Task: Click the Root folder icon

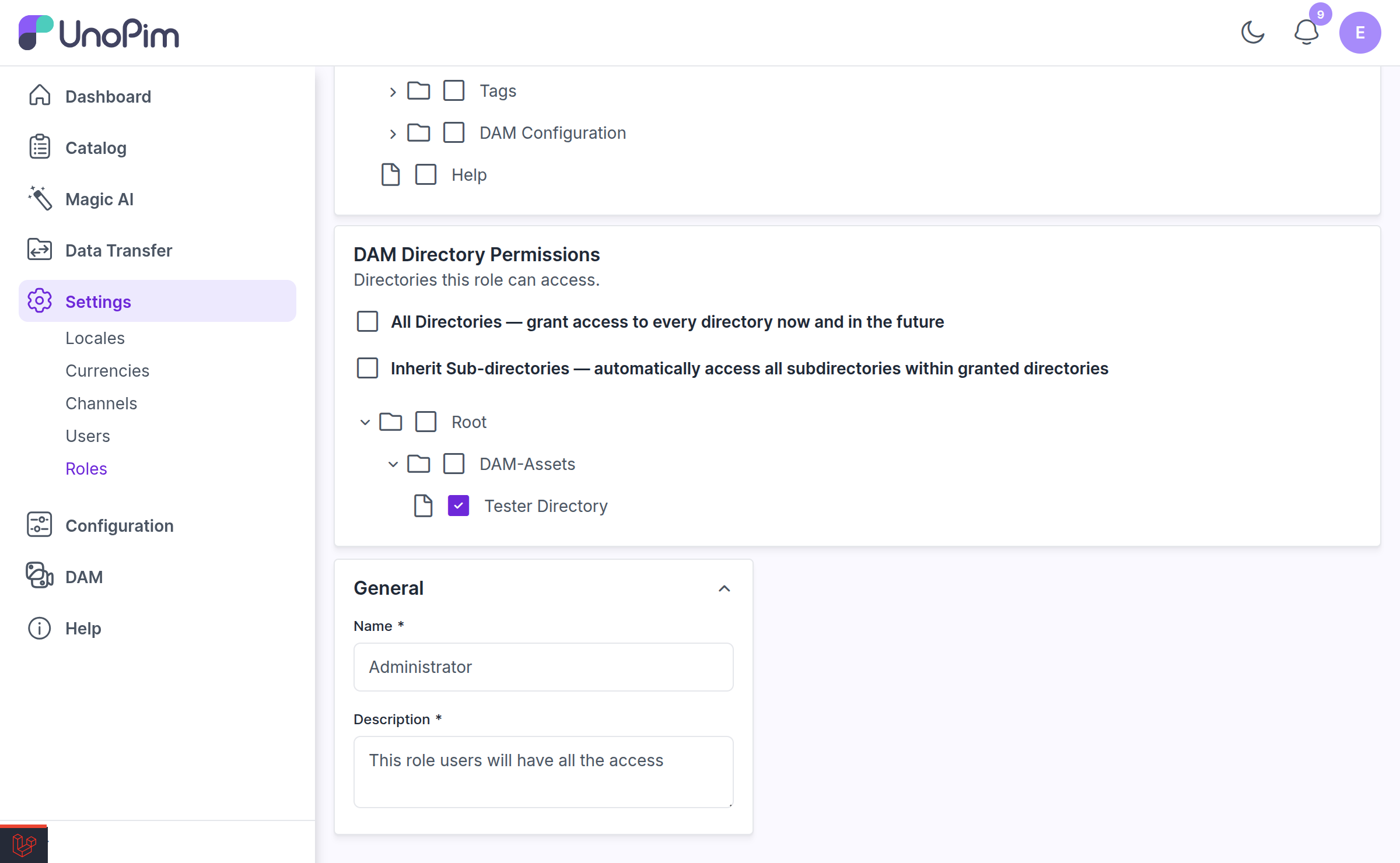Action: 390,422
